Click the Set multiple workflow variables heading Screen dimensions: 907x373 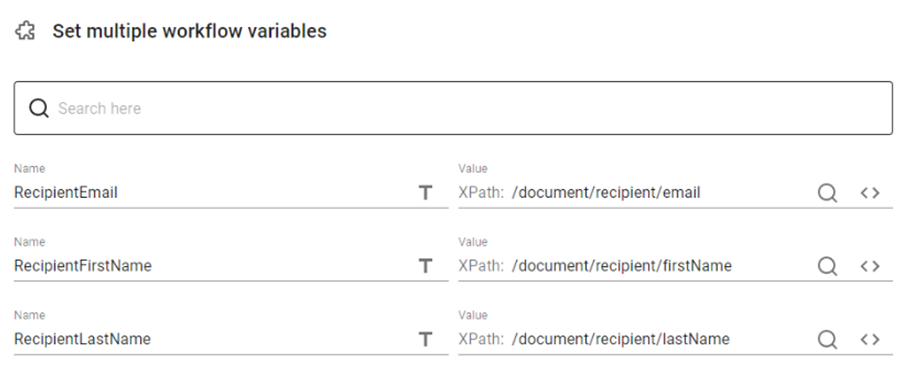tap(190, 31)
